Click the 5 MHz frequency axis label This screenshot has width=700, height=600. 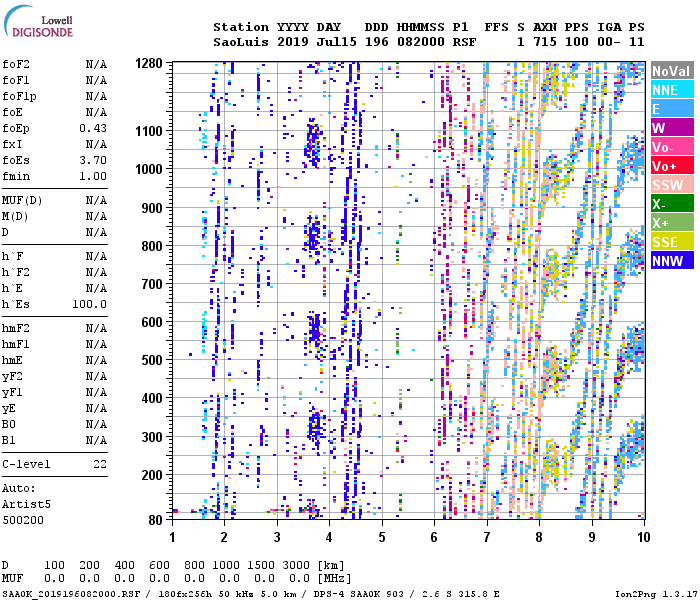(382, 537)
